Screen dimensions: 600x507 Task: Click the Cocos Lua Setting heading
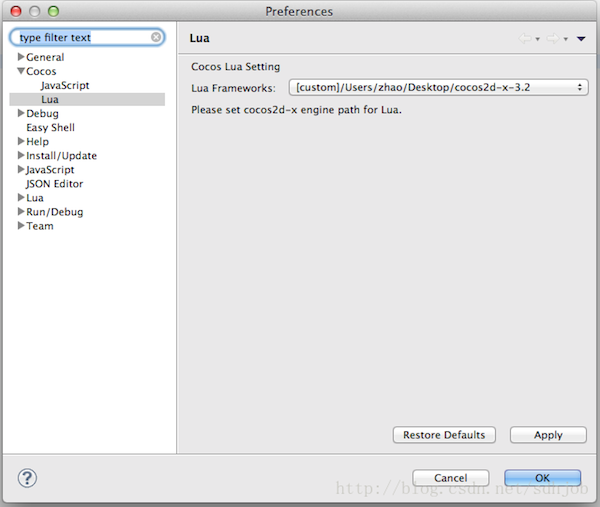tap(236, 67)
